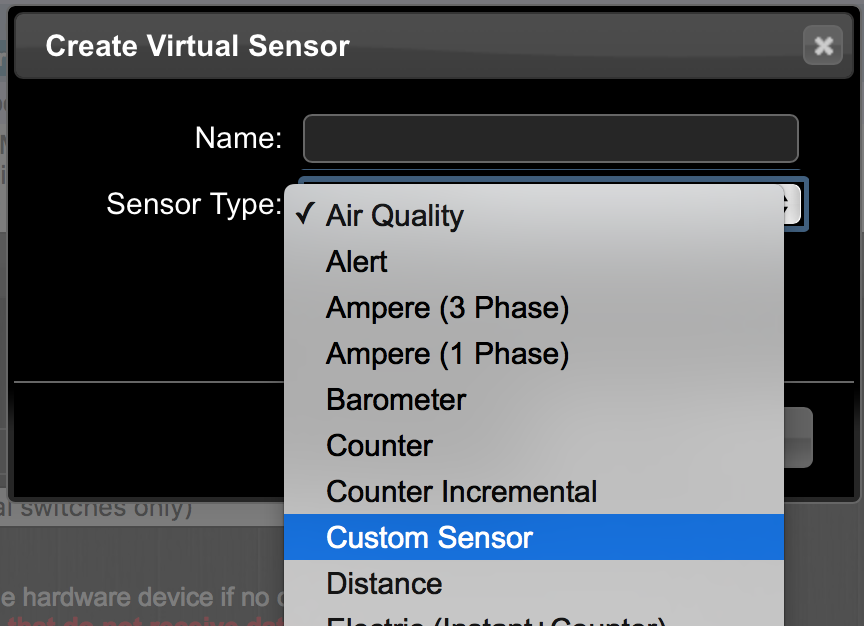
Task: Select Ampere (3 Phase) sensor type
Action: coord(533,307)
